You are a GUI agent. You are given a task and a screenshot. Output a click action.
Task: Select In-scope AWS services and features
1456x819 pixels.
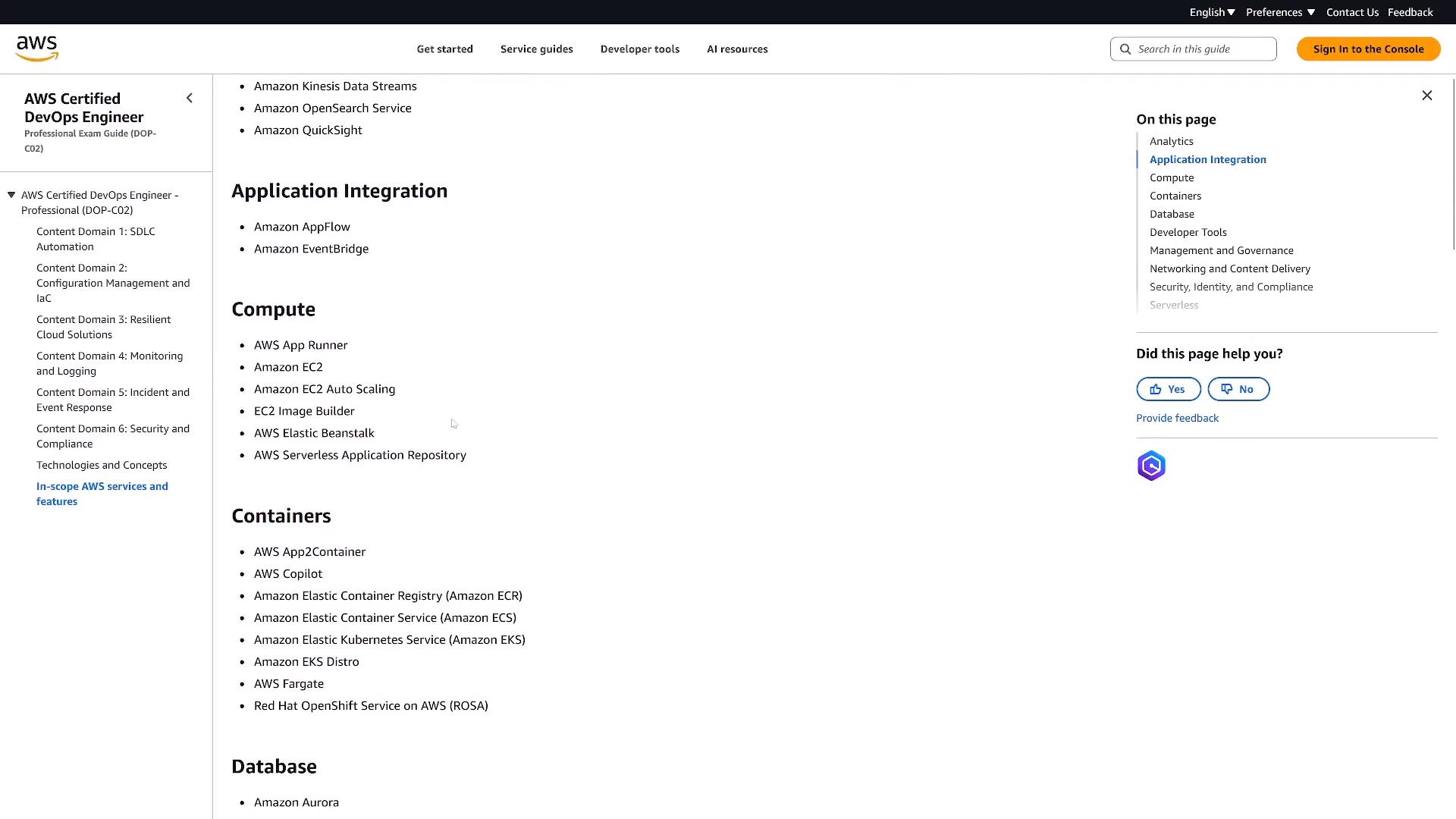(102, 494)
